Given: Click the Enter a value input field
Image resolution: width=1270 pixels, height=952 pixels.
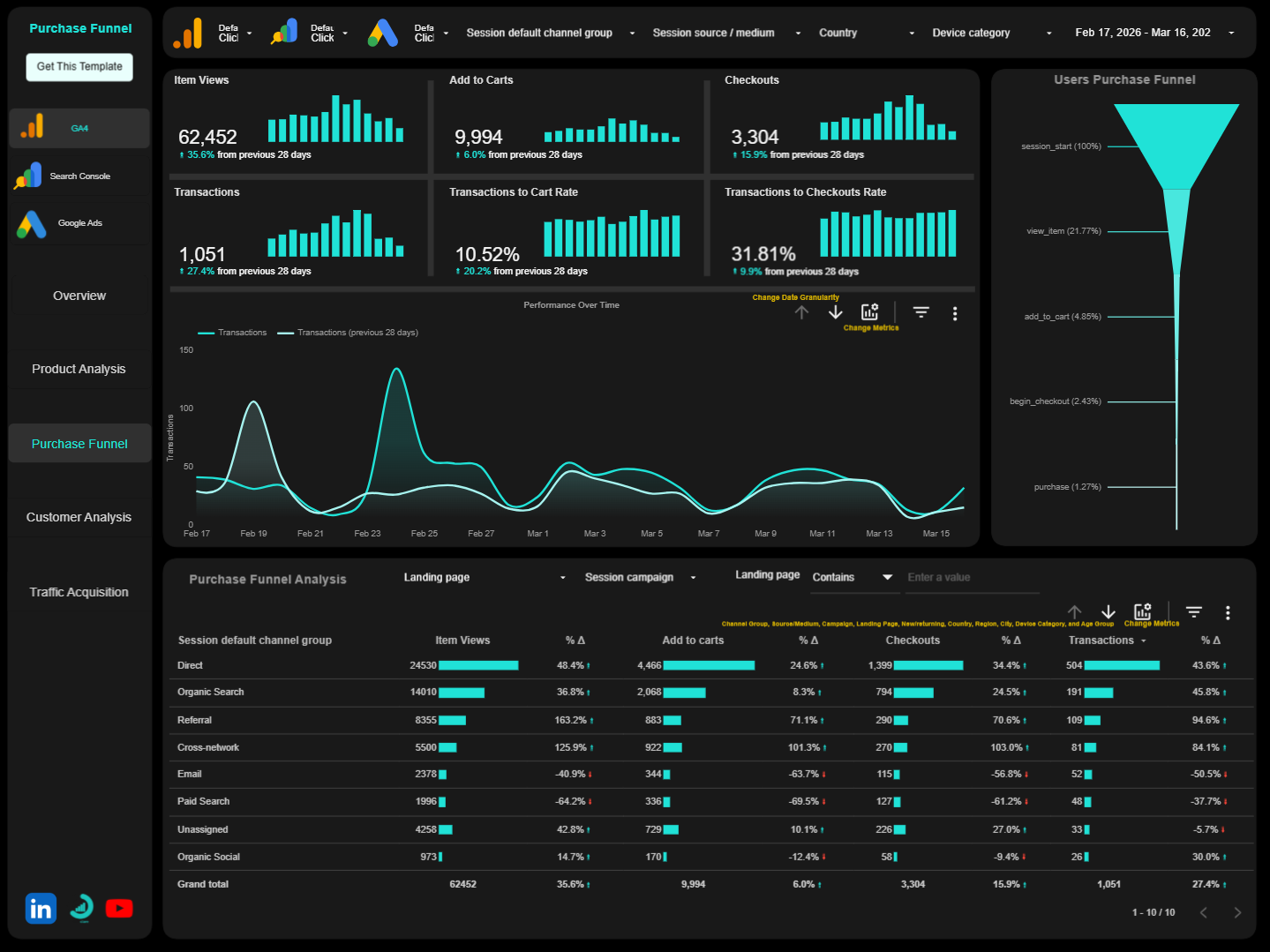Looking at the screenshot, I should click(x=971, y=577).
